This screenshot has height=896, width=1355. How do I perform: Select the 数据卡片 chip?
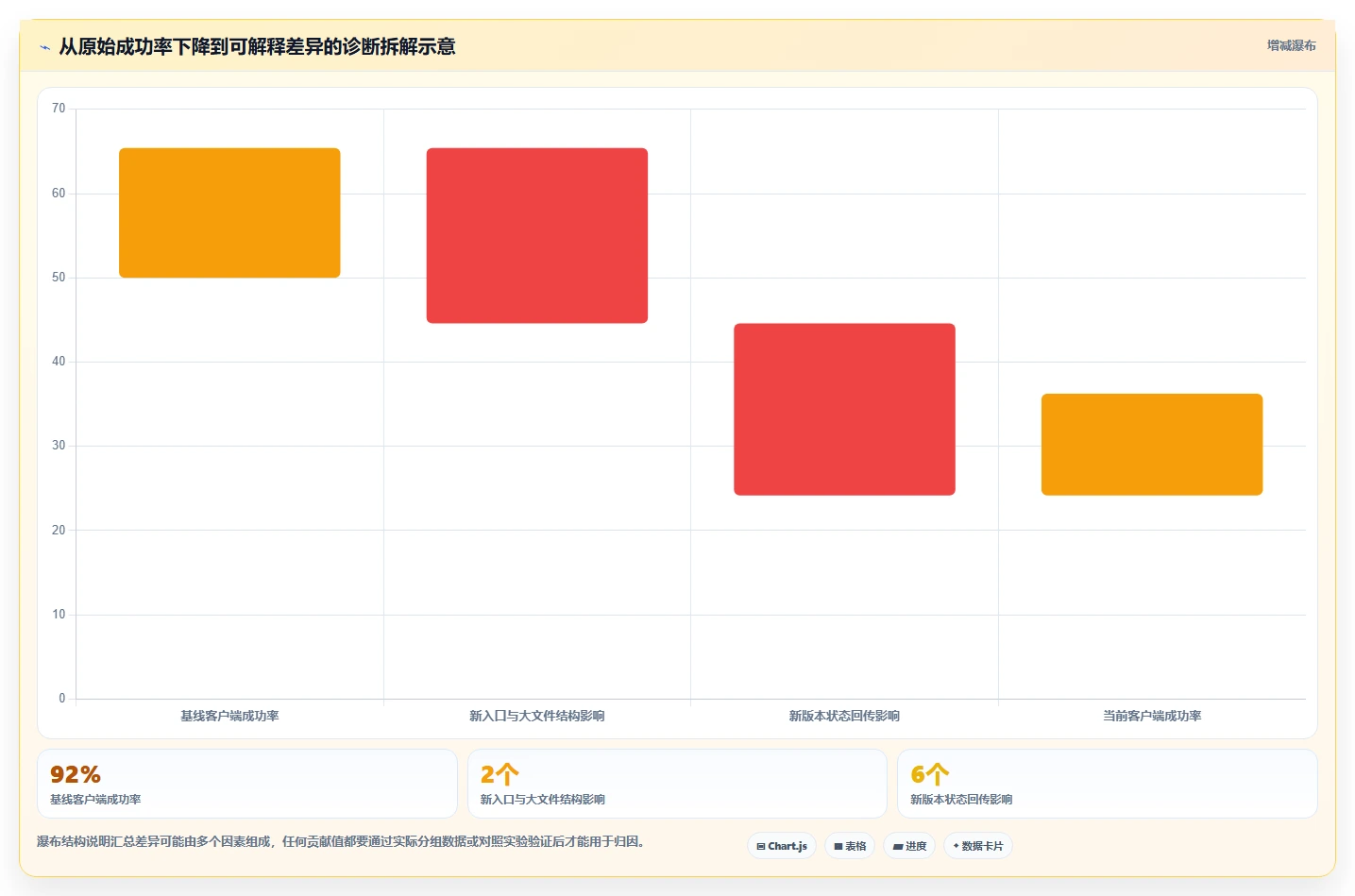click(x=978, y=846)
